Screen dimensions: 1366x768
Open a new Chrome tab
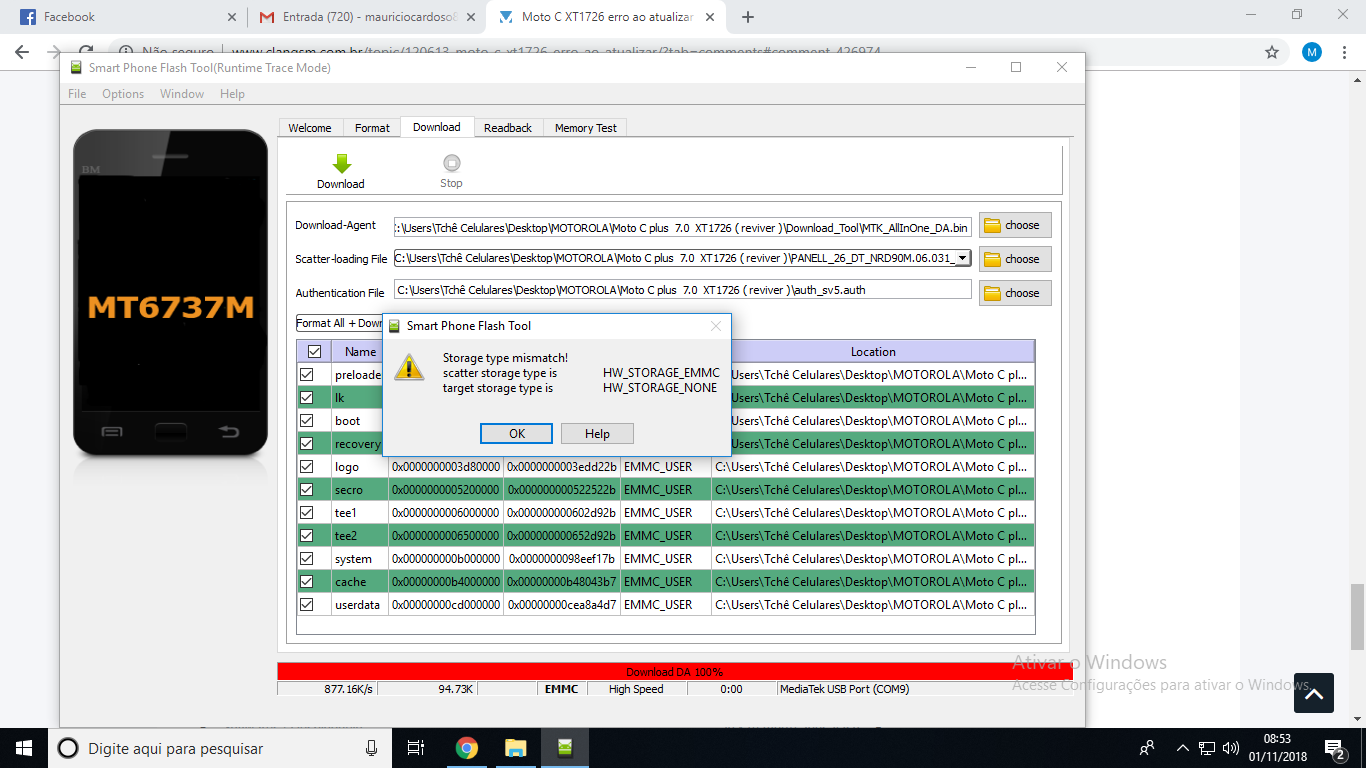748,17
